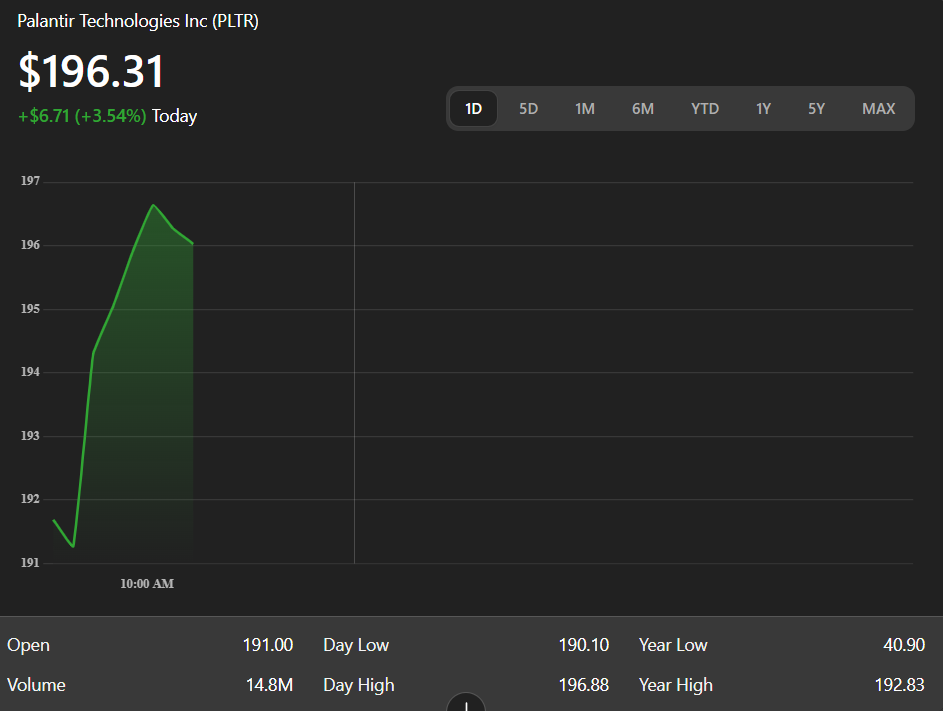Open the 1M price history
943x711 pixels.
(585, 108)
